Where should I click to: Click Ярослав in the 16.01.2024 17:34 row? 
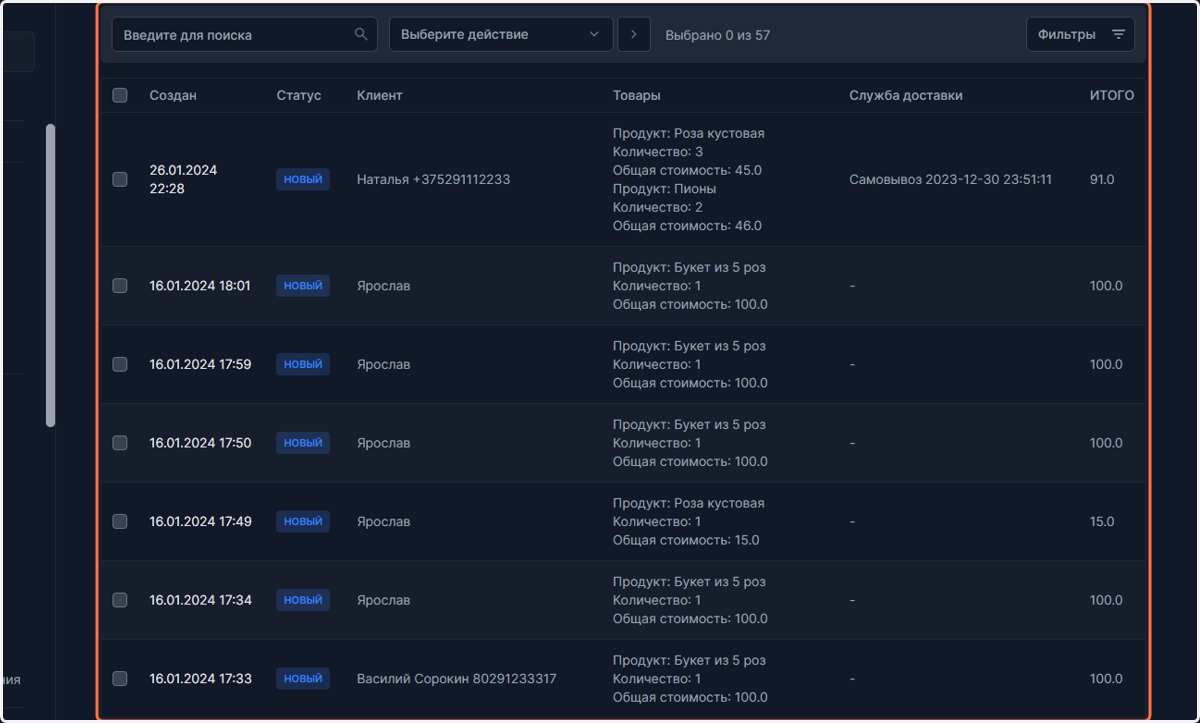(x=384, y=600)
